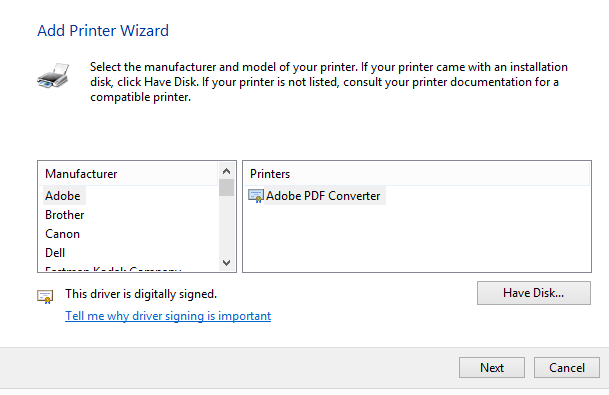Click the Have Disk... button
The width and height of the screenshot is (609, 395).
coord(534,293)
